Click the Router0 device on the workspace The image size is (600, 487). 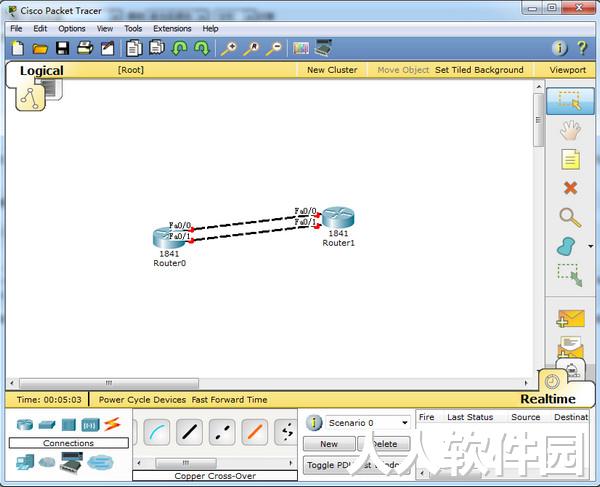(169, 238)
